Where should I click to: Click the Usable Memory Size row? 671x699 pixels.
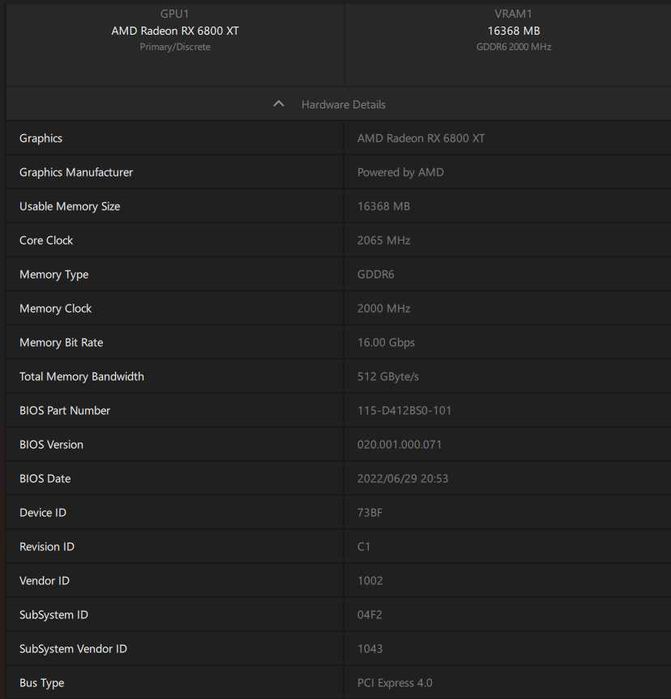(x=69, y=206)
